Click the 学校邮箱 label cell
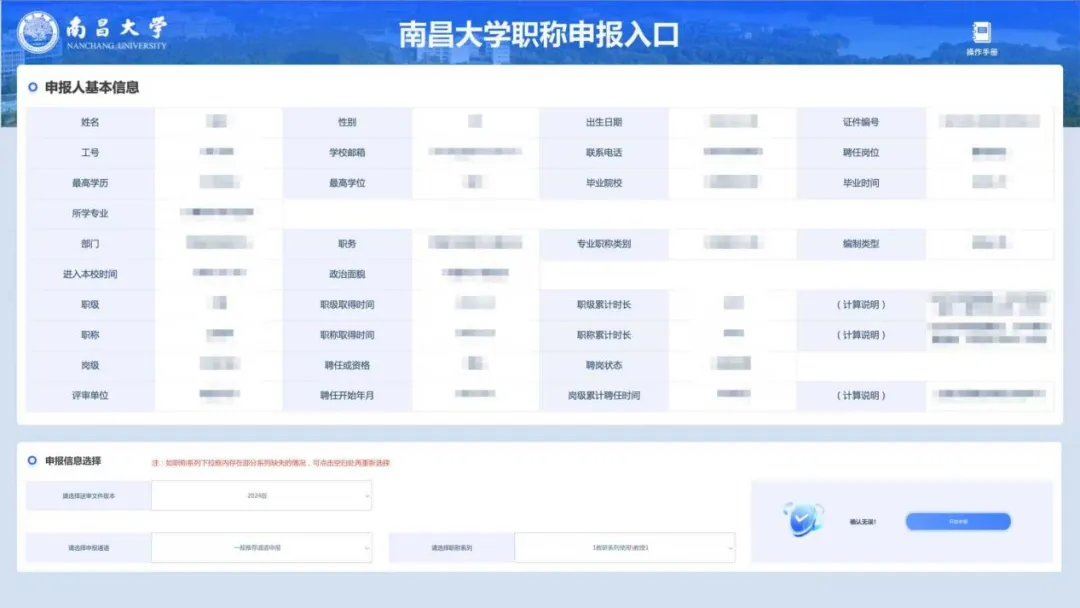 (x=347, y=153)
